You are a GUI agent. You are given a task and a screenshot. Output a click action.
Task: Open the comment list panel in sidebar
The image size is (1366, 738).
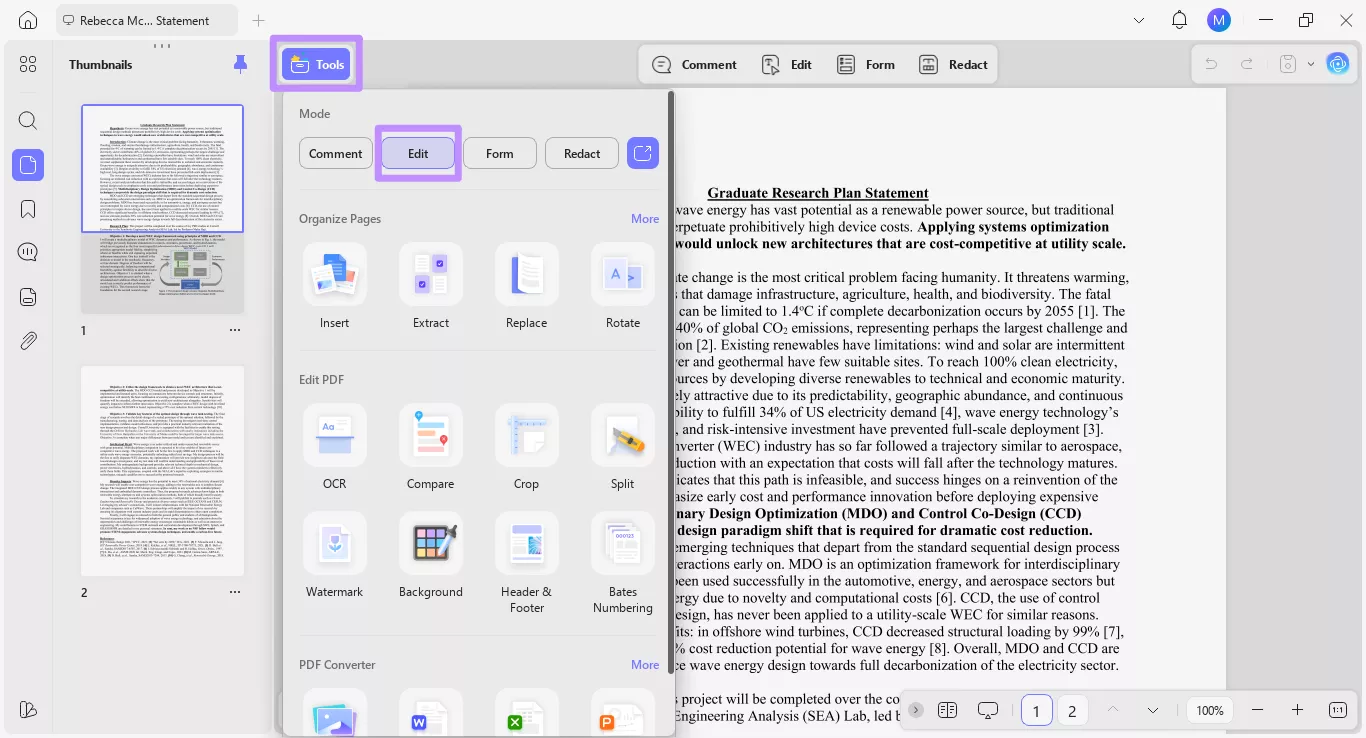pos(28,253)
